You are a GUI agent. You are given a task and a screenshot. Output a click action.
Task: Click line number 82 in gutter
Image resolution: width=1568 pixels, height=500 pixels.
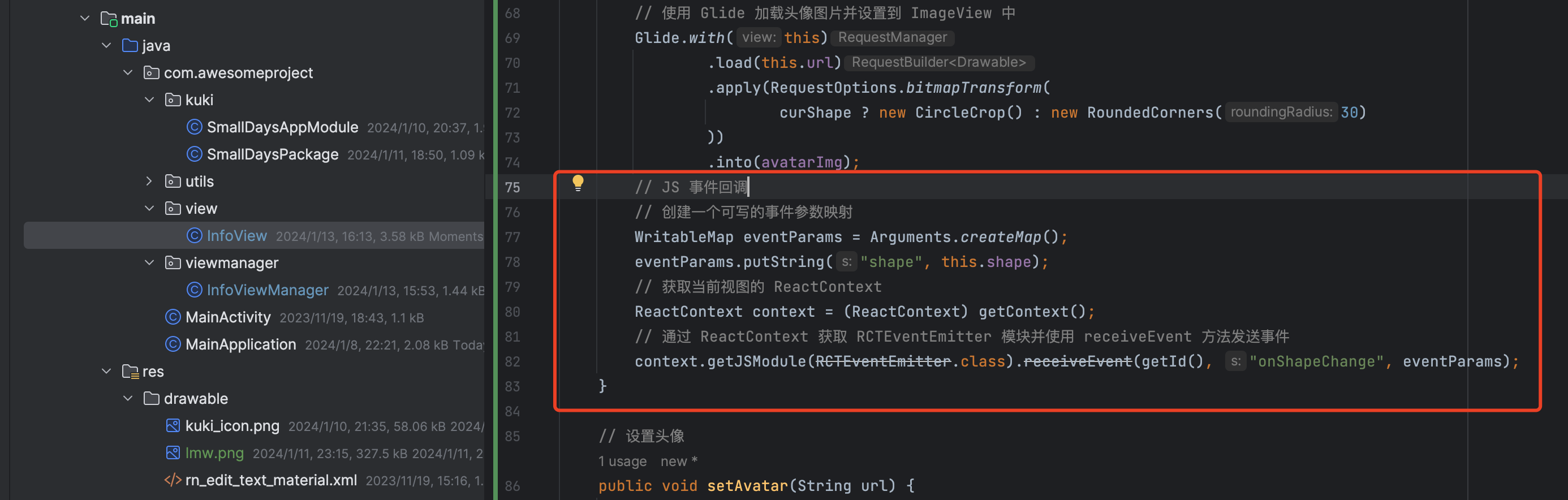point(512,362)
